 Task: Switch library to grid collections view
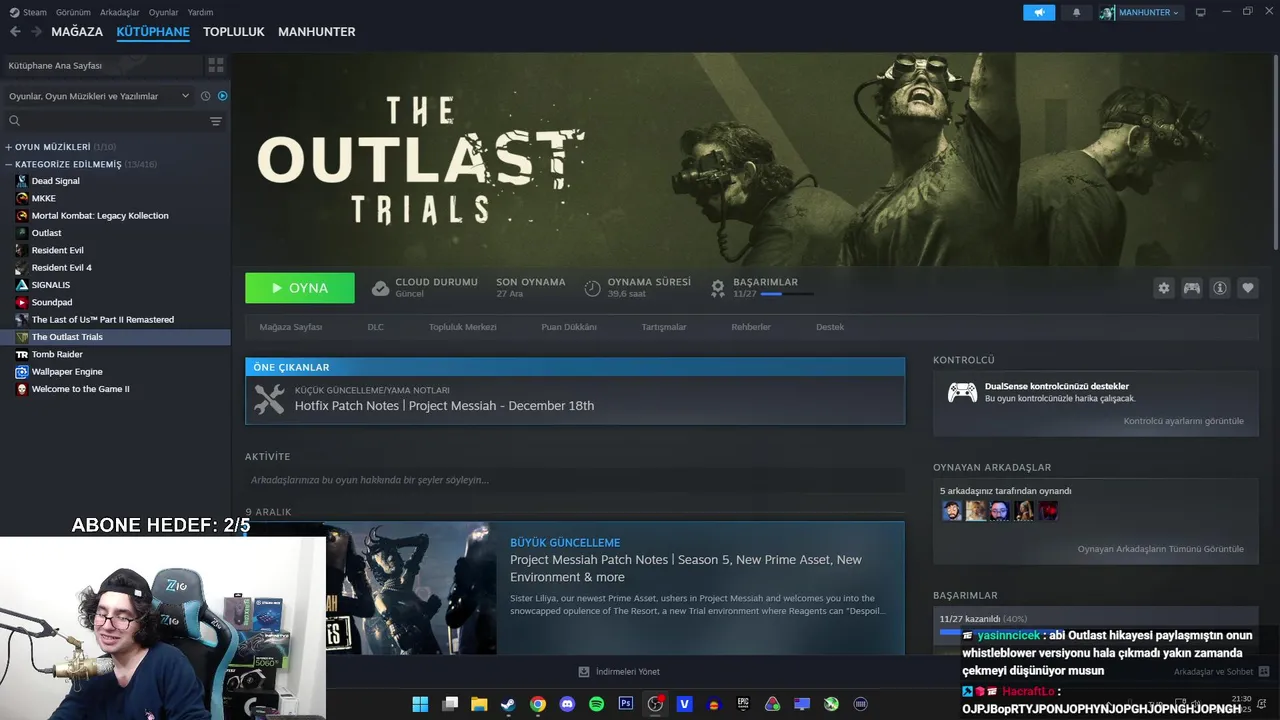point(216,65)
